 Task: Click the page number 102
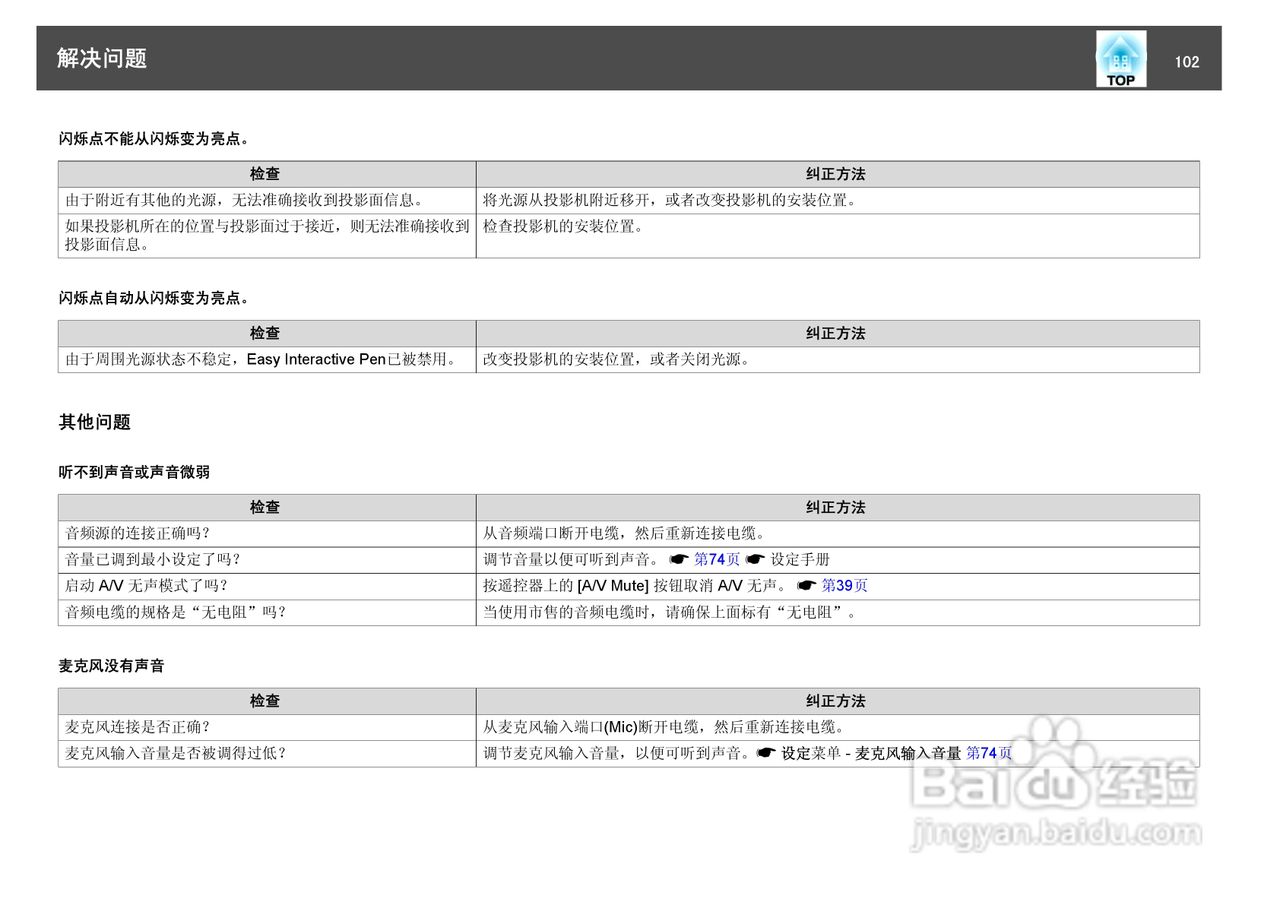(1187, 62)
